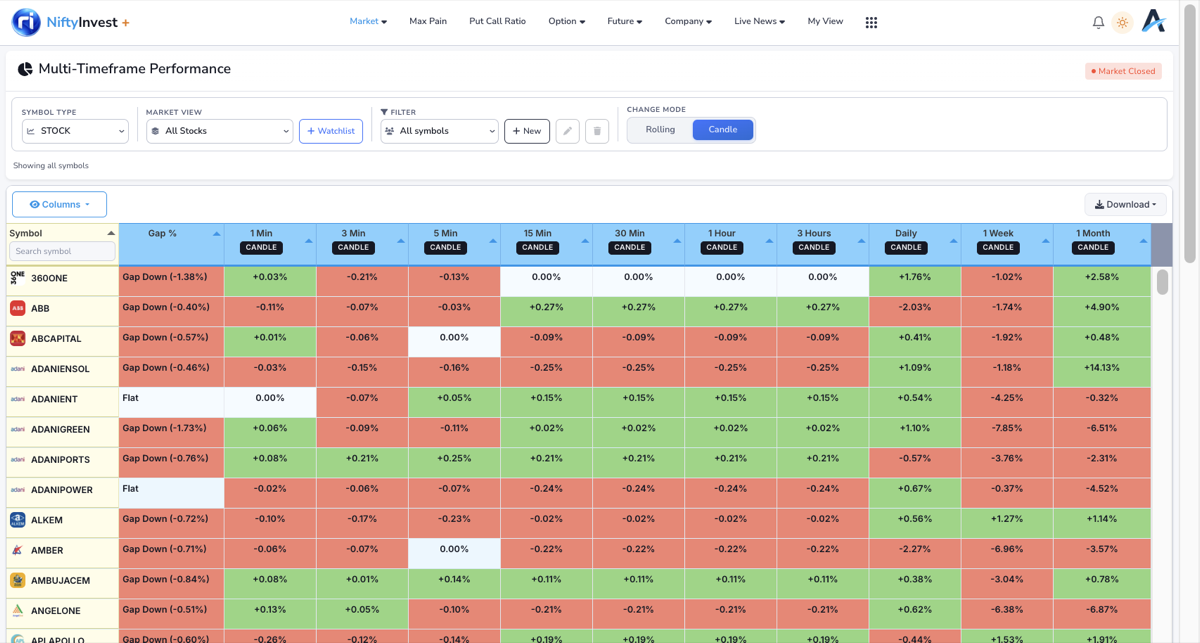Open the Market View All Stocks dropdown
Image resolution: width=1200 pixels, height=643 pixels.
point(219,131)
